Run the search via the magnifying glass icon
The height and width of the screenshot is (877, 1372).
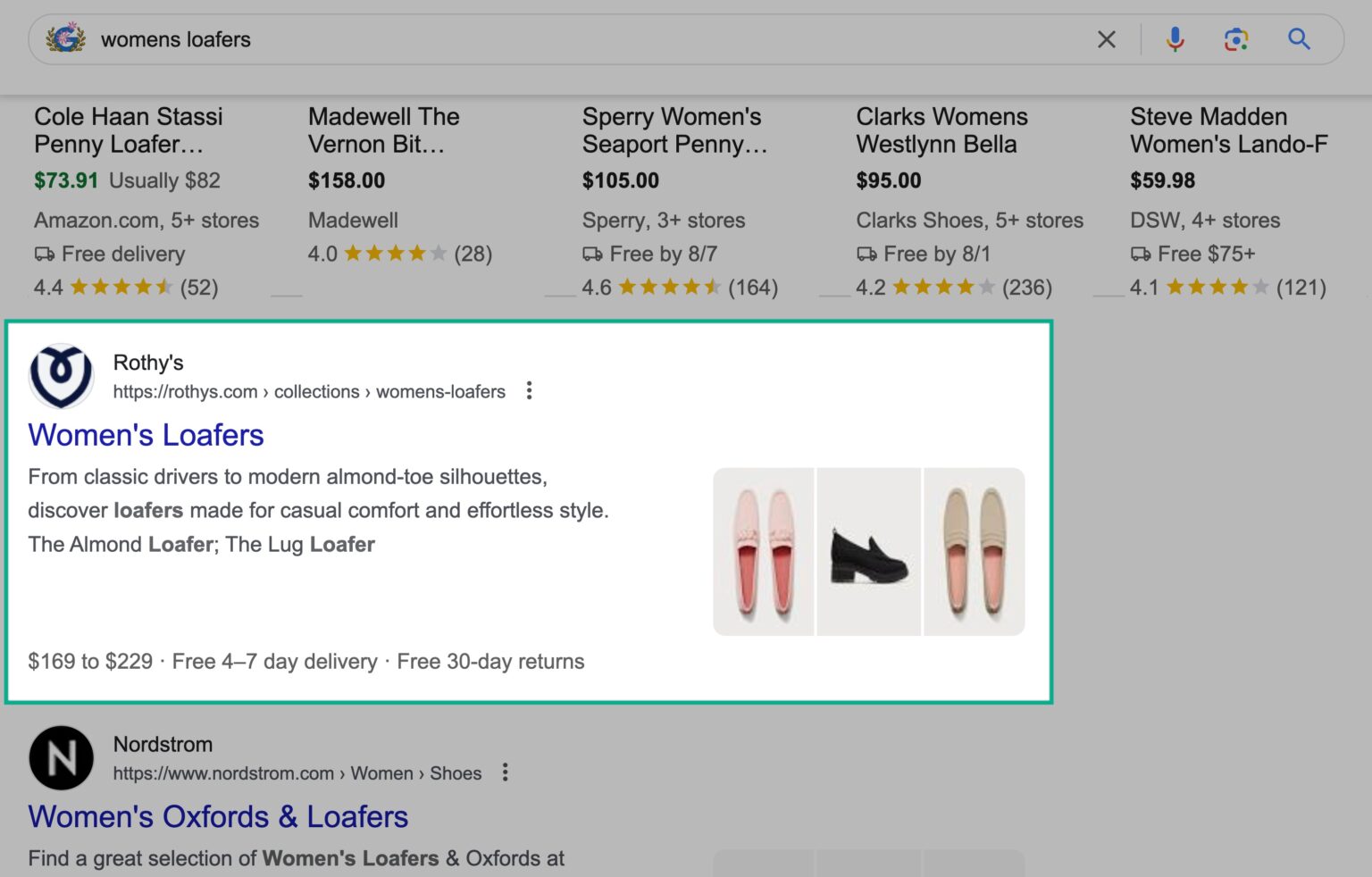[1300, 39]
